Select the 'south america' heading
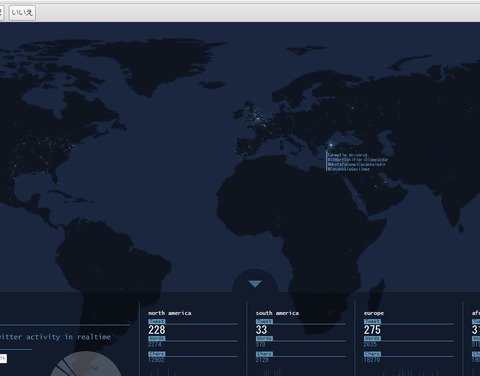 coord(277,313)
